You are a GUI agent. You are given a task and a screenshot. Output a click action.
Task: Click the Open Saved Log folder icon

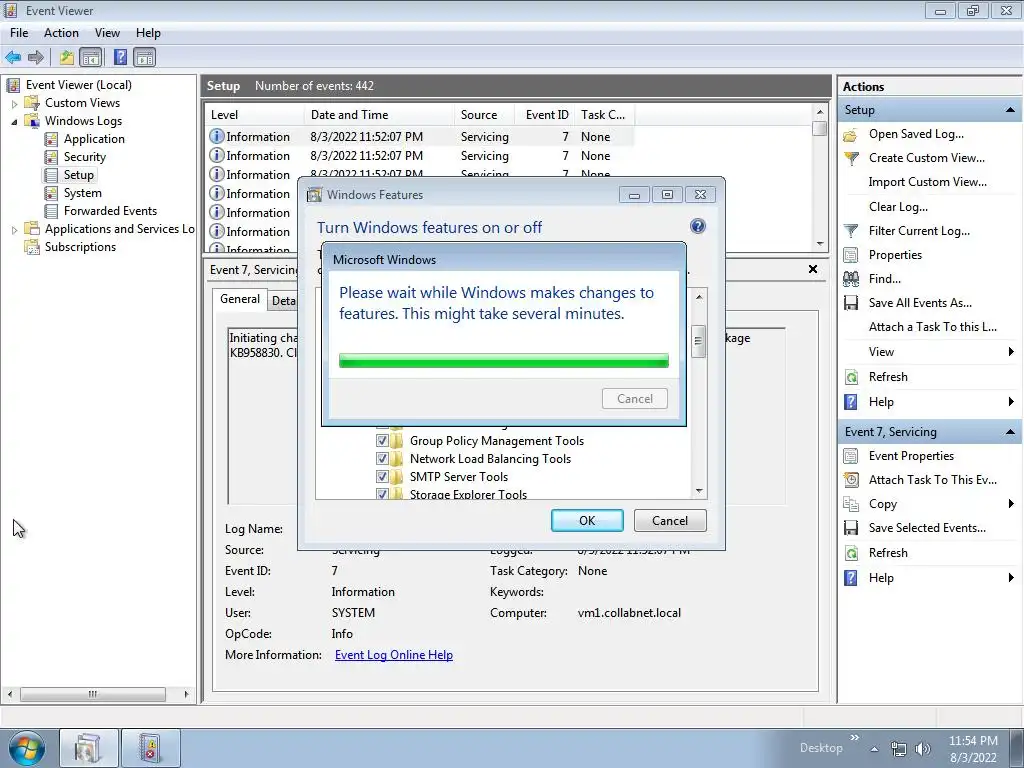tap(850, 135)
